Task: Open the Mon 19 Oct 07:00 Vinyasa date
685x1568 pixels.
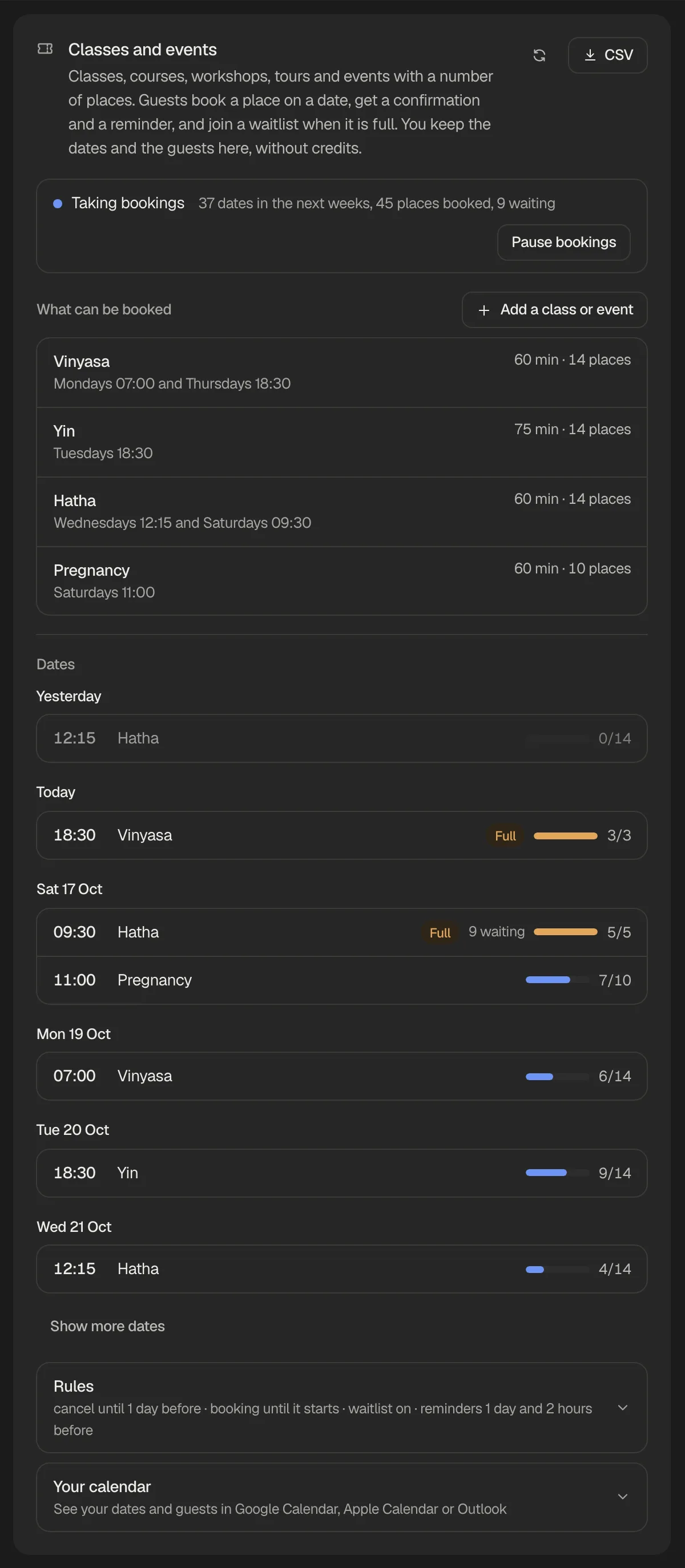Action: pyautogui.click(x=341, y=1076)
